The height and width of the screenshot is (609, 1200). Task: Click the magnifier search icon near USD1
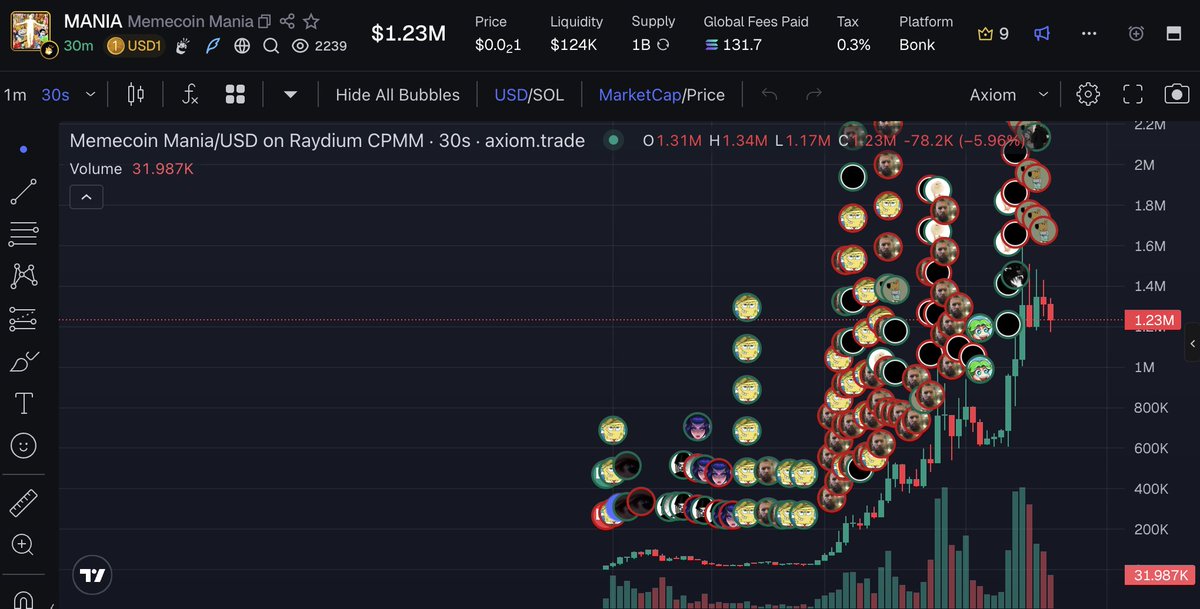[271, 46]
